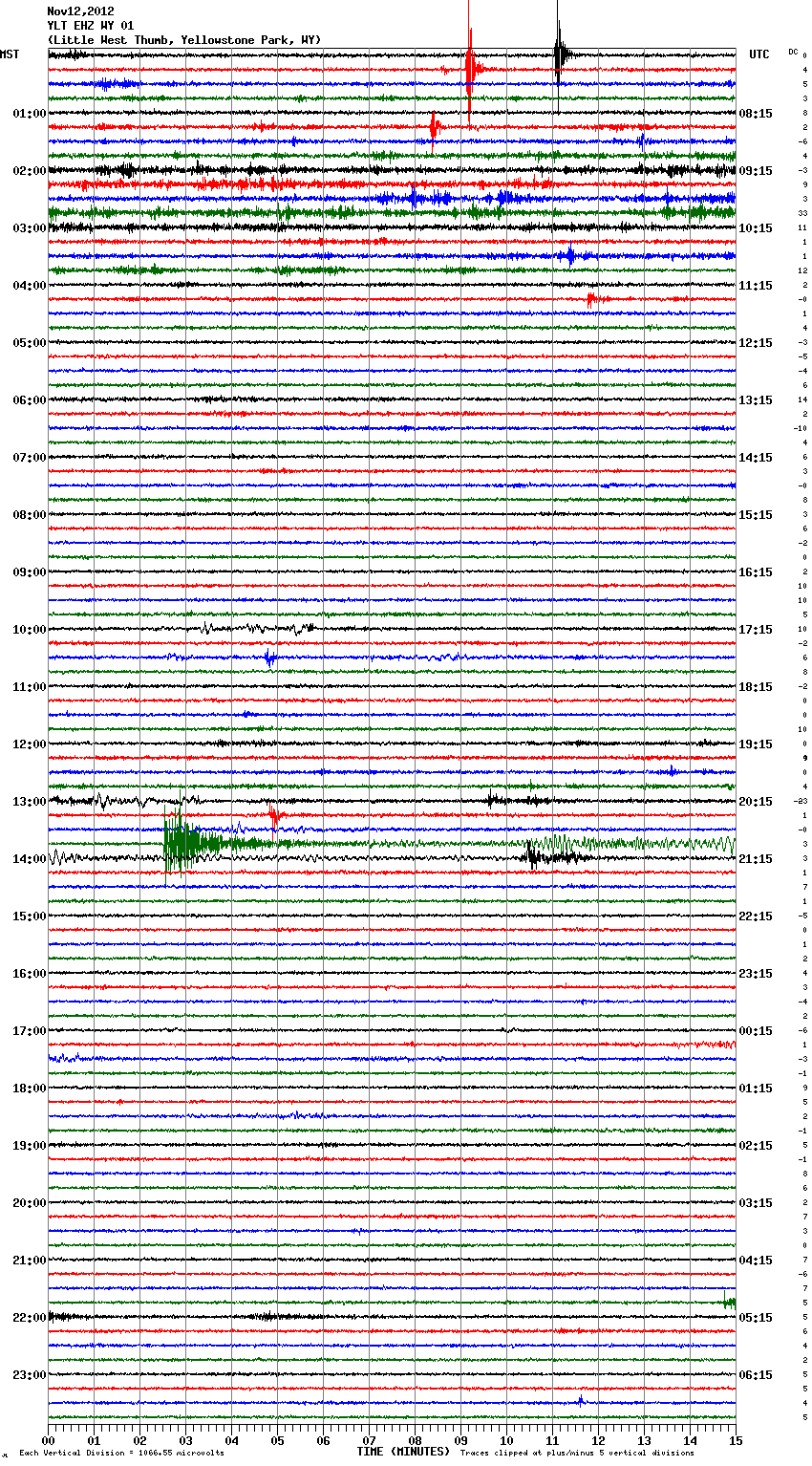
Task: Select the YLT EHZ WY 01 station code
Action: pos(91,26)
